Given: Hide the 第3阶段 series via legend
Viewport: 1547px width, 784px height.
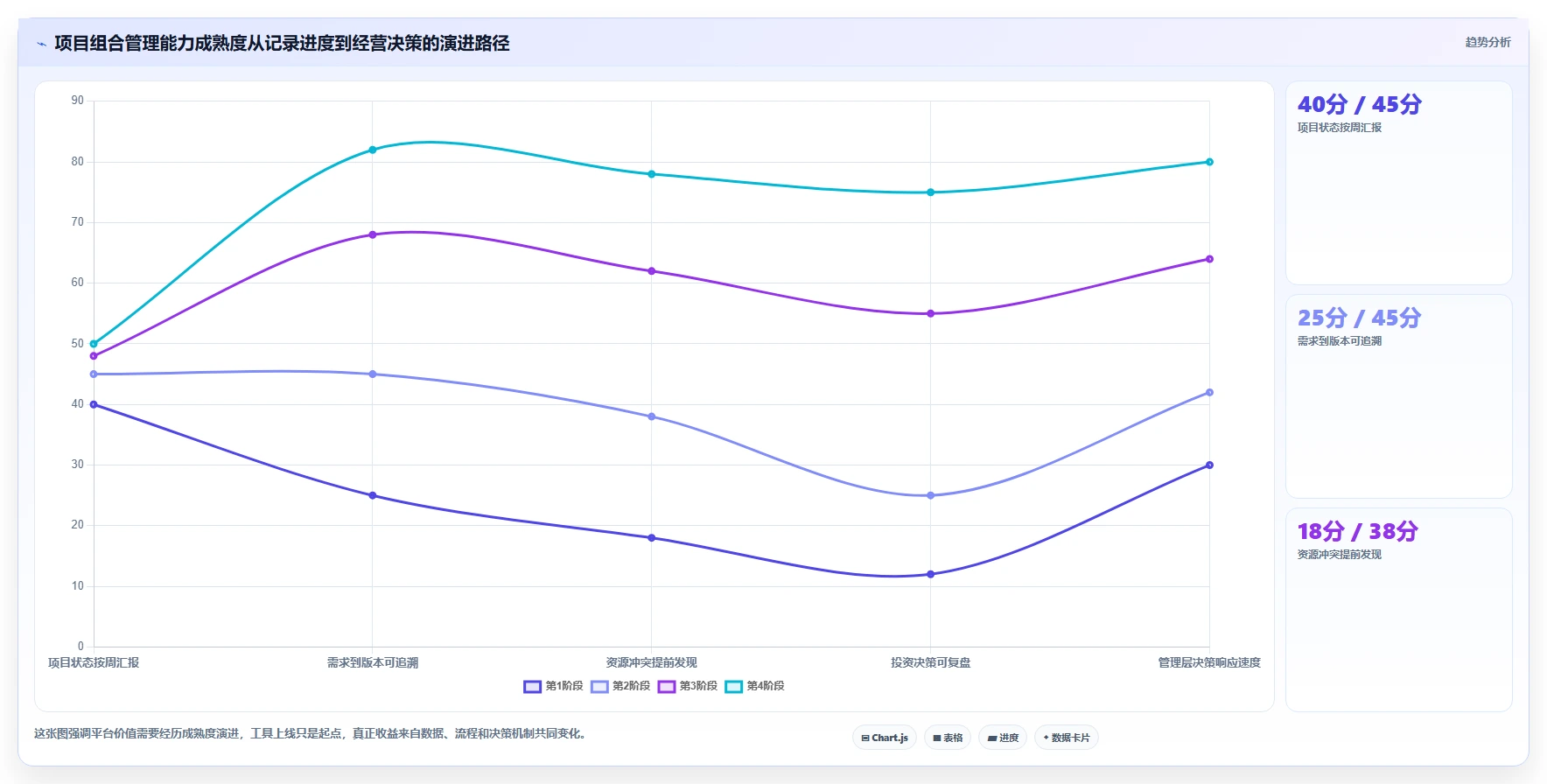Looking at the screenshot, I should click(688, 686).
